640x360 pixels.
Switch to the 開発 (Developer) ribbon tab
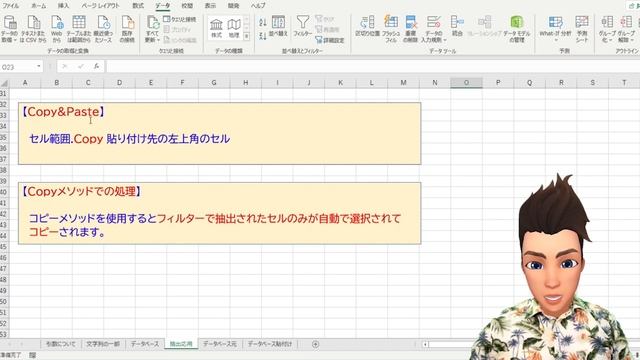coord(233,6)
